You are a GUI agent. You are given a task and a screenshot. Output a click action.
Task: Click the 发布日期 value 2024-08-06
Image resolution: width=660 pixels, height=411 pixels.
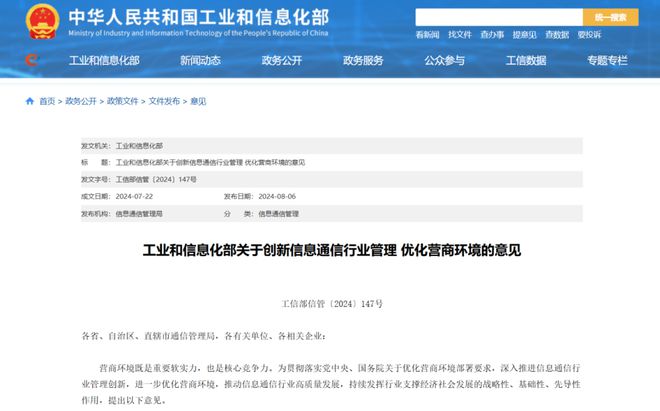277,196
